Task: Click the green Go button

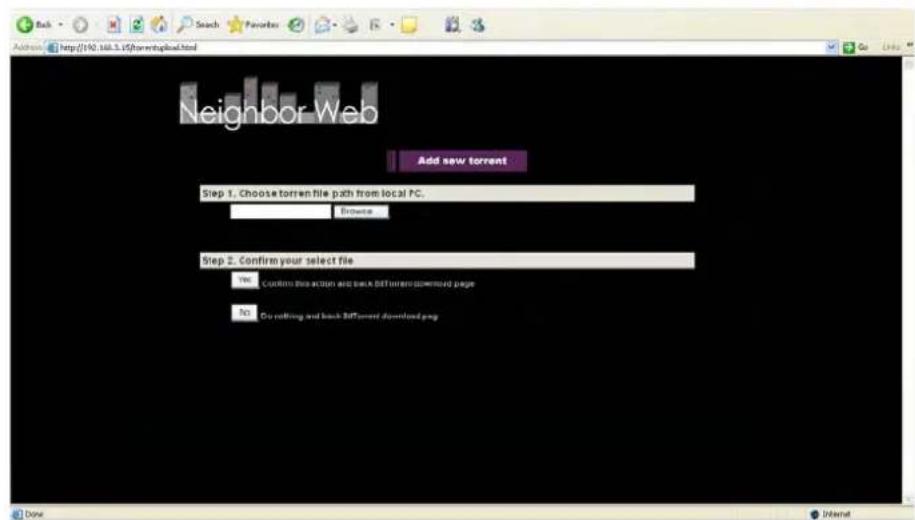Action: pos(855,47)
